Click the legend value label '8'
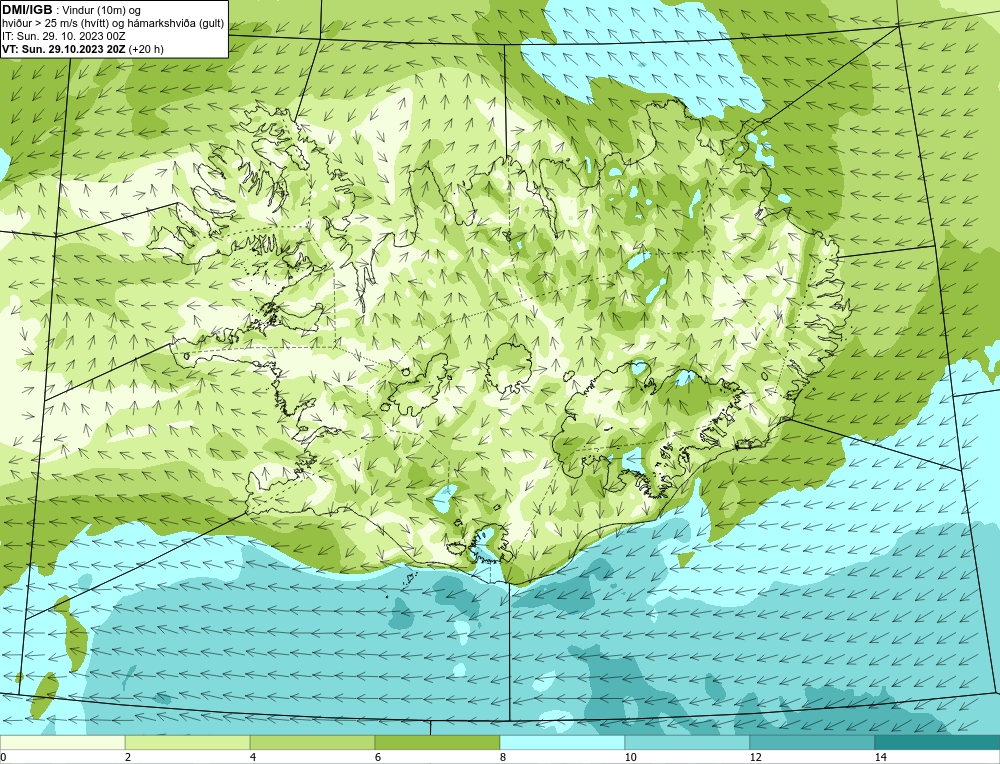1000x764 pixels. pyautogui.click(x=503, y=757)
